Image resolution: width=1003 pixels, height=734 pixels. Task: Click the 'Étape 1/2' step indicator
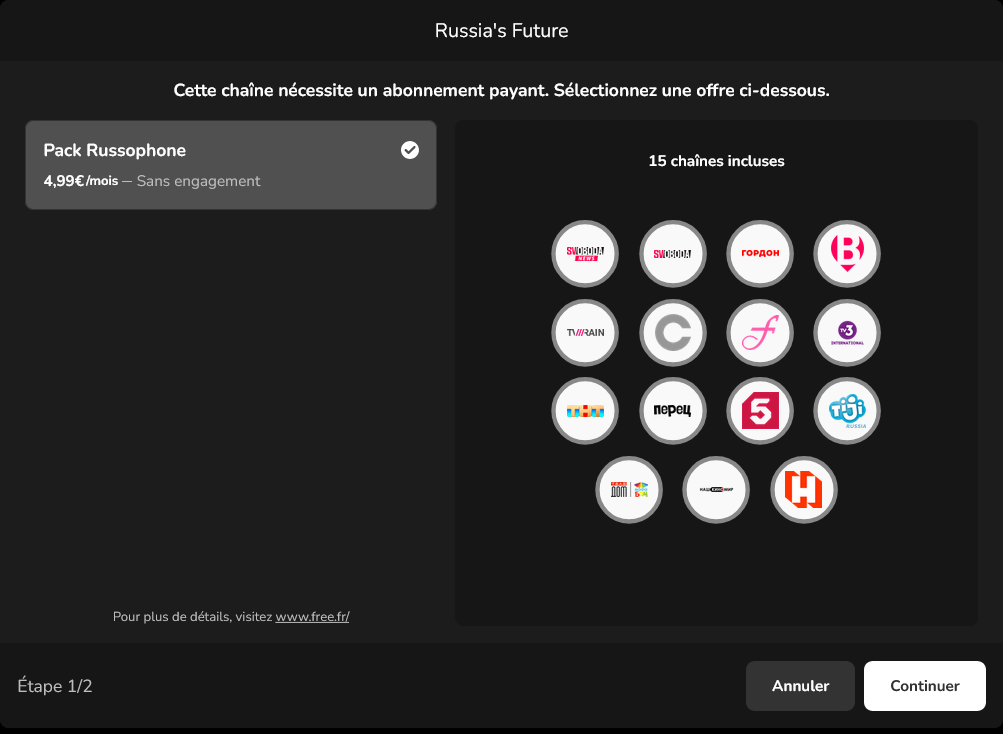[x=55, y=686]
